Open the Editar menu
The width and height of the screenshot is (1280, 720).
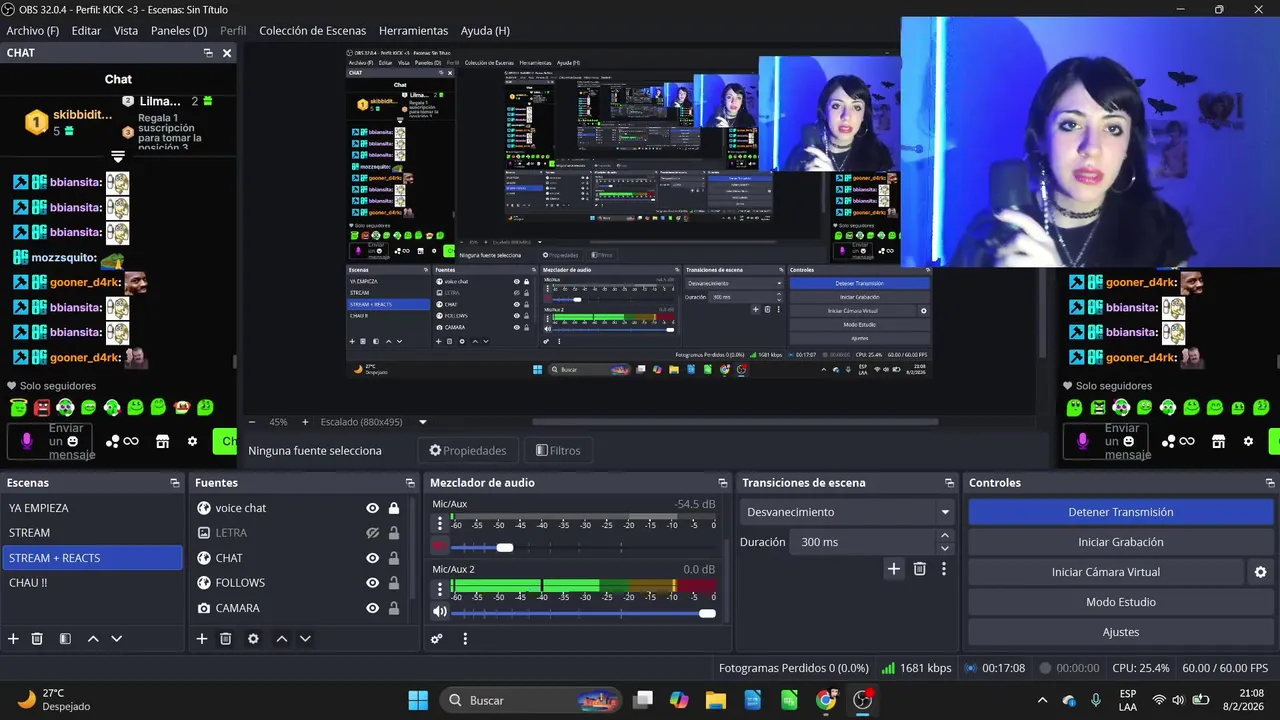(86, 30)
